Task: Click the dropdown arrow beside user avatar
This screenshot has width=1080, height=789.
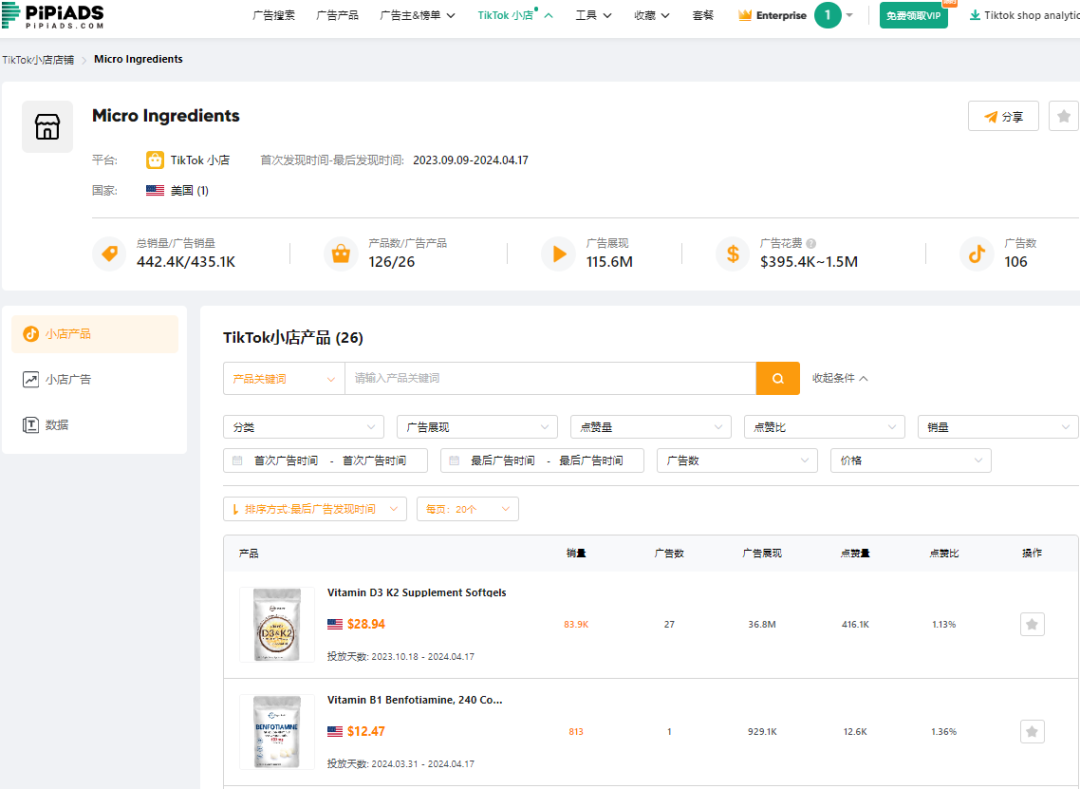Action: point(849,15)
